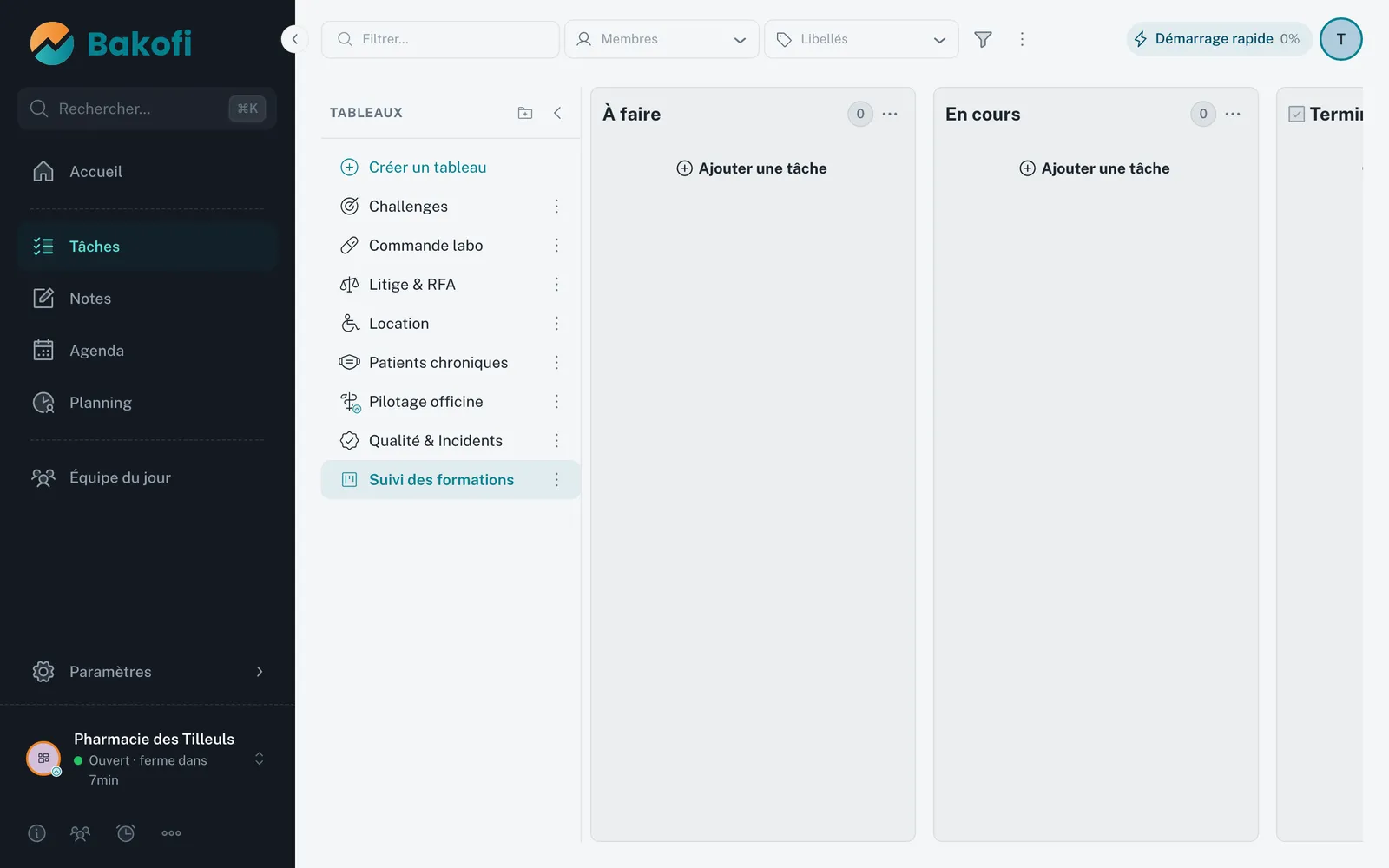
Task: Open the Membres dropdown
Action: pyautogui.click(x=662, y=39)
